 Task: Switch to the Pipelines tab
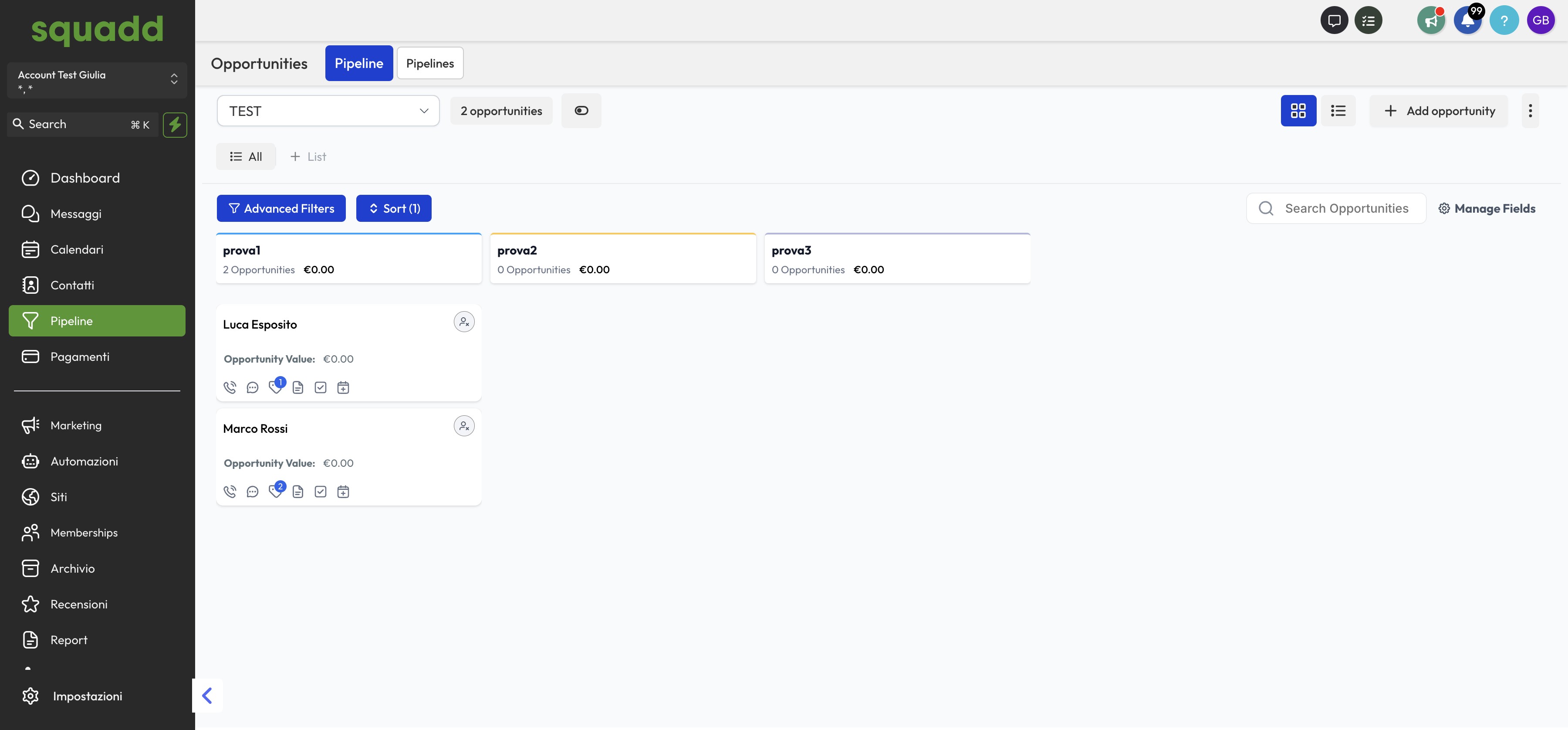pos(430,63)
